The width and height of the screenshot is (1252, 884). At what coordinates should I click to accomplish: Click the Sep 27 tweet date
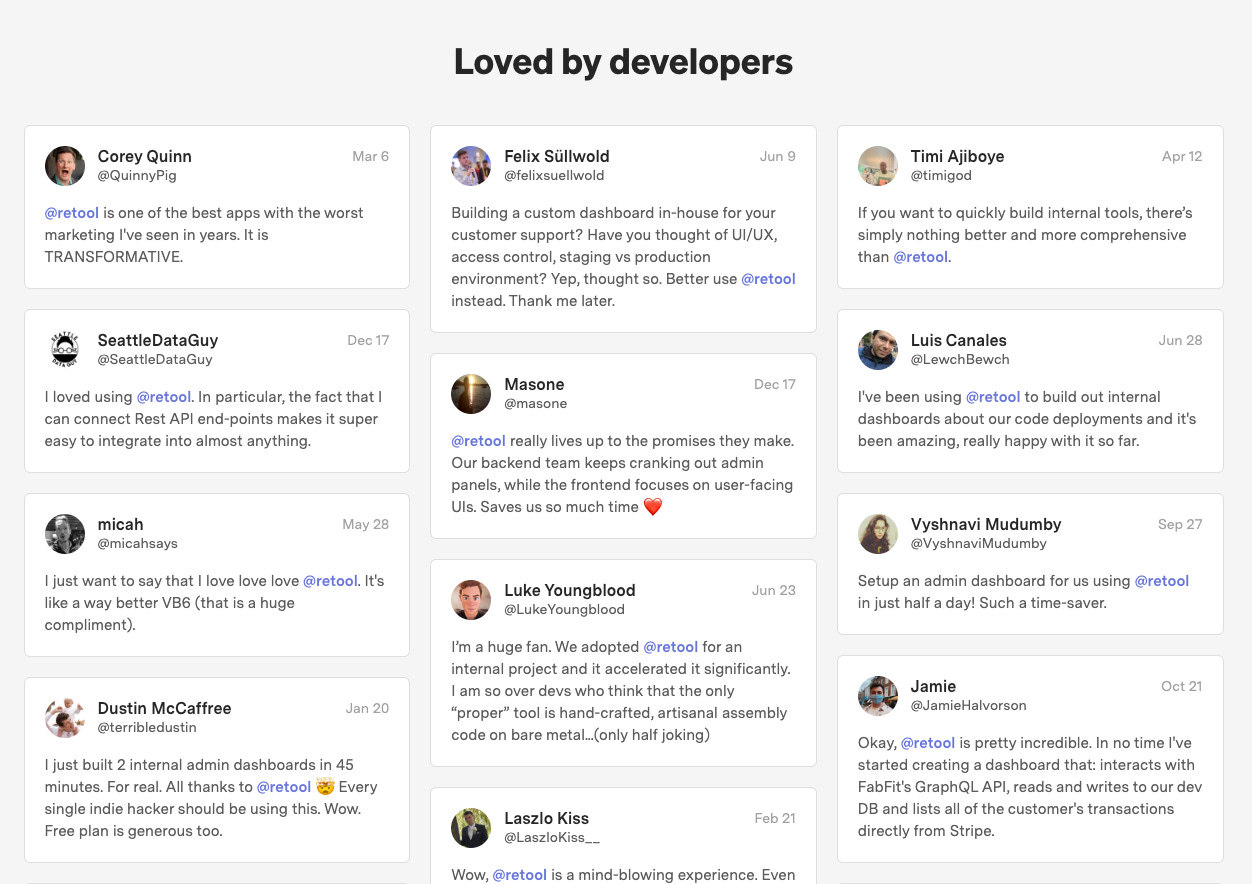[1180, 525]
